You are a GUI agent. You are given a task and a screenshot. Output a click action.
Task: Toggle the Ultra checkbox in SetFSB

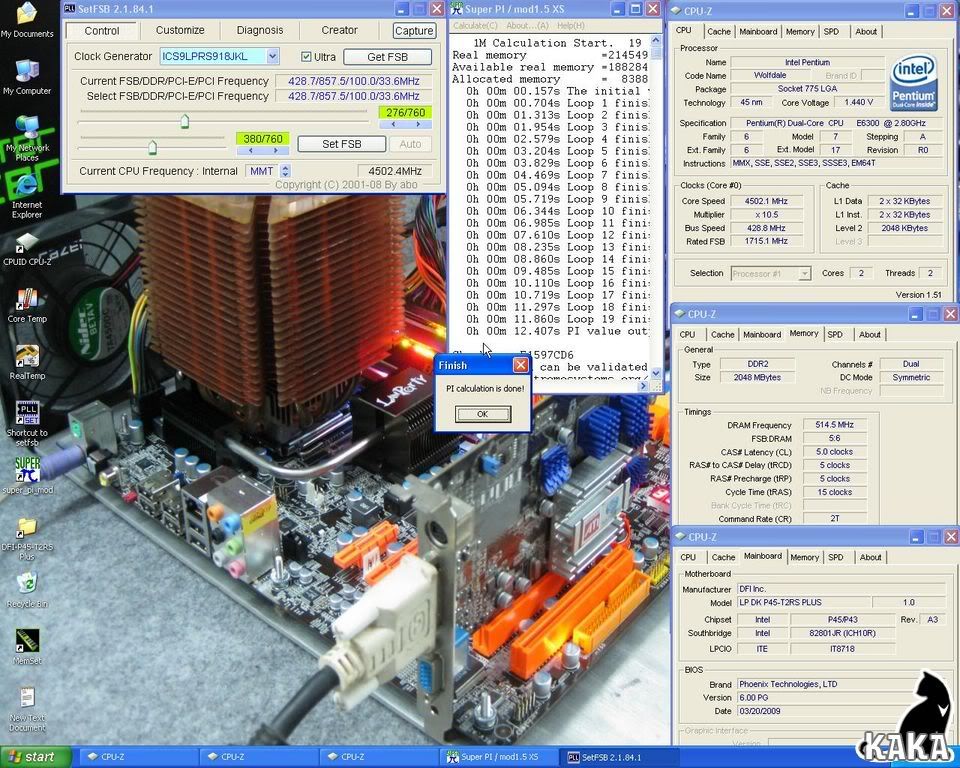pyautogui.click(x=306, y=57)
